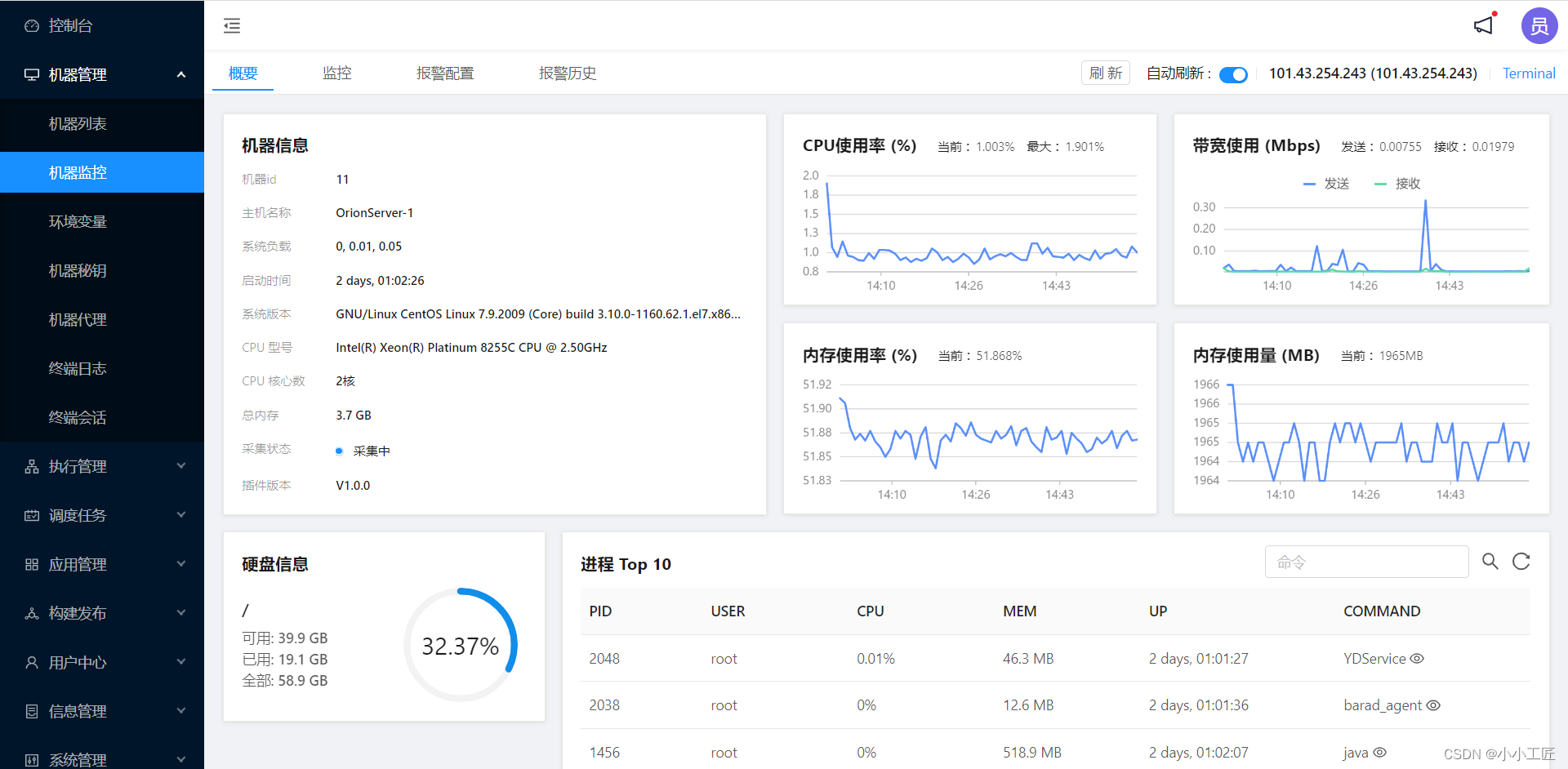Click the disk usage progress ring
The width and height of the screenshot is (1568, 769).
(x=461, y=644)
